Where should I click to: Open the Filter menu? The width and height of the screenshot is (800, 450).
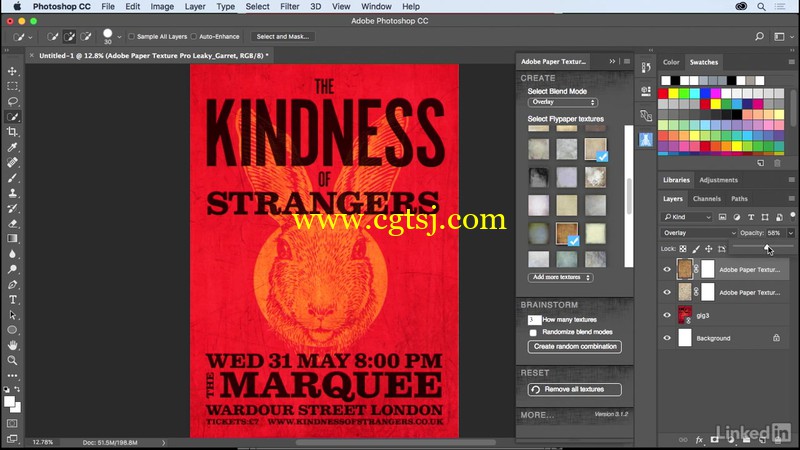coord(289,7)
